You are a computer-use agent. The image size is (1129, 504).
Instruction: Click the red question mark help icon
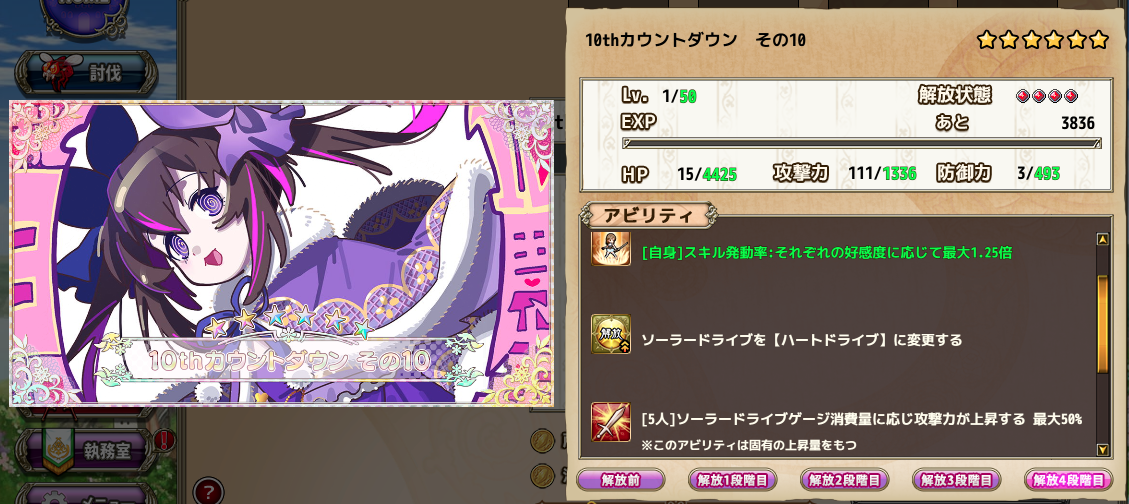(209, 492)
